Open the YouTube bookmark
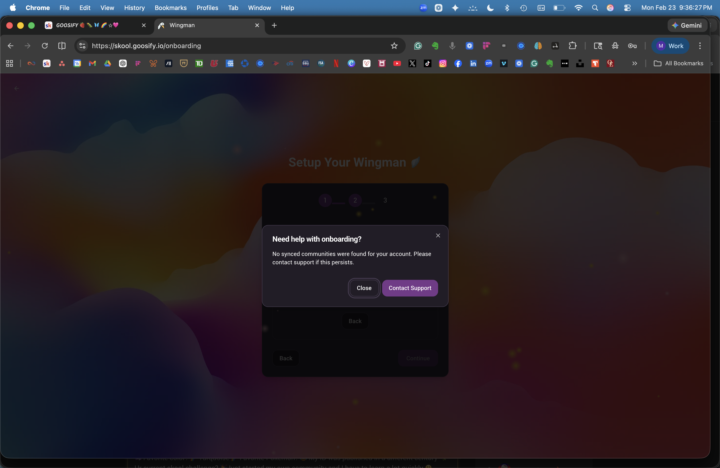 pos(397,63)
